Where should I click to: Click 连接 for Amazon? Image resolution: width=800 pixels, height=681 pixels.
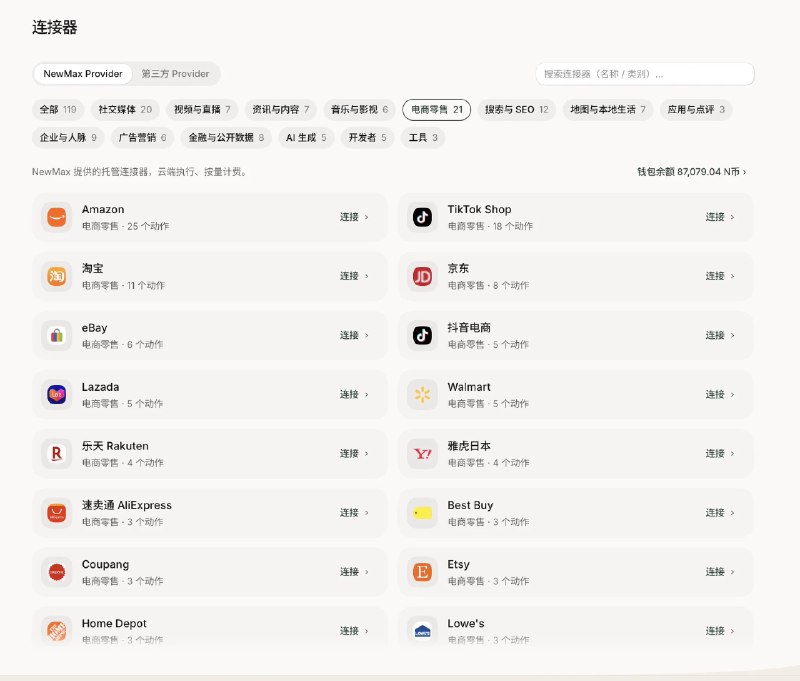tap(354, 217)
